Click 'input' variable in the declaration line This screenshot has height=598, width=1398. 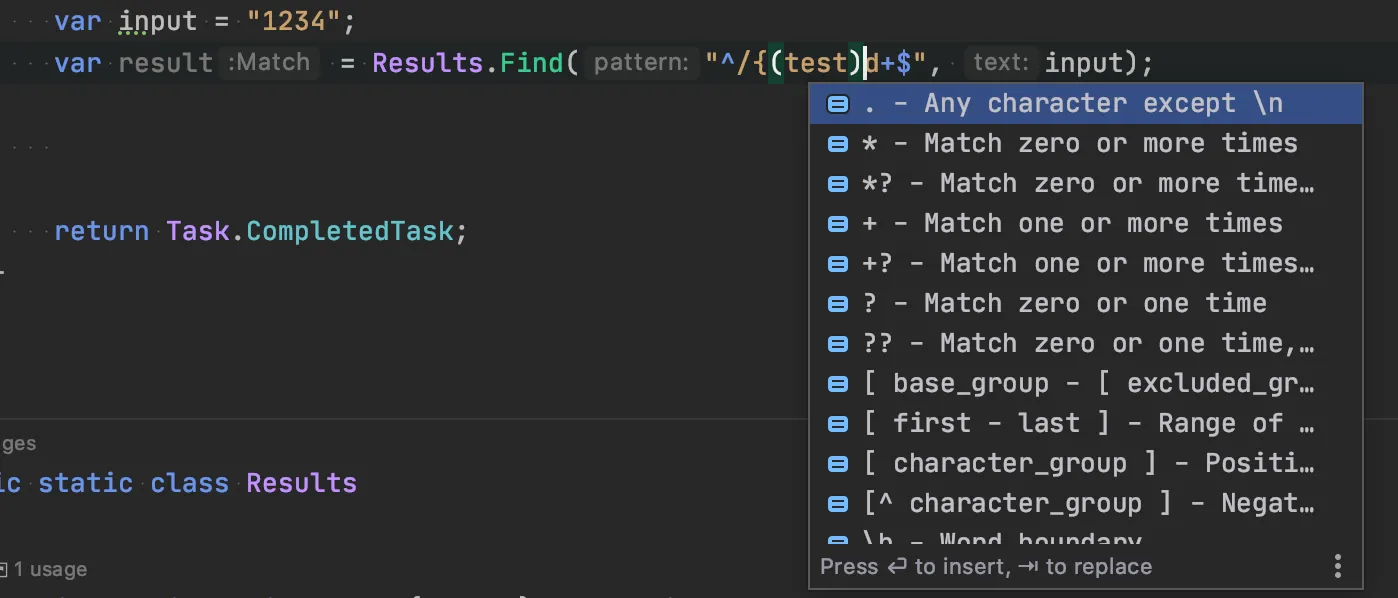click(158, 21)
